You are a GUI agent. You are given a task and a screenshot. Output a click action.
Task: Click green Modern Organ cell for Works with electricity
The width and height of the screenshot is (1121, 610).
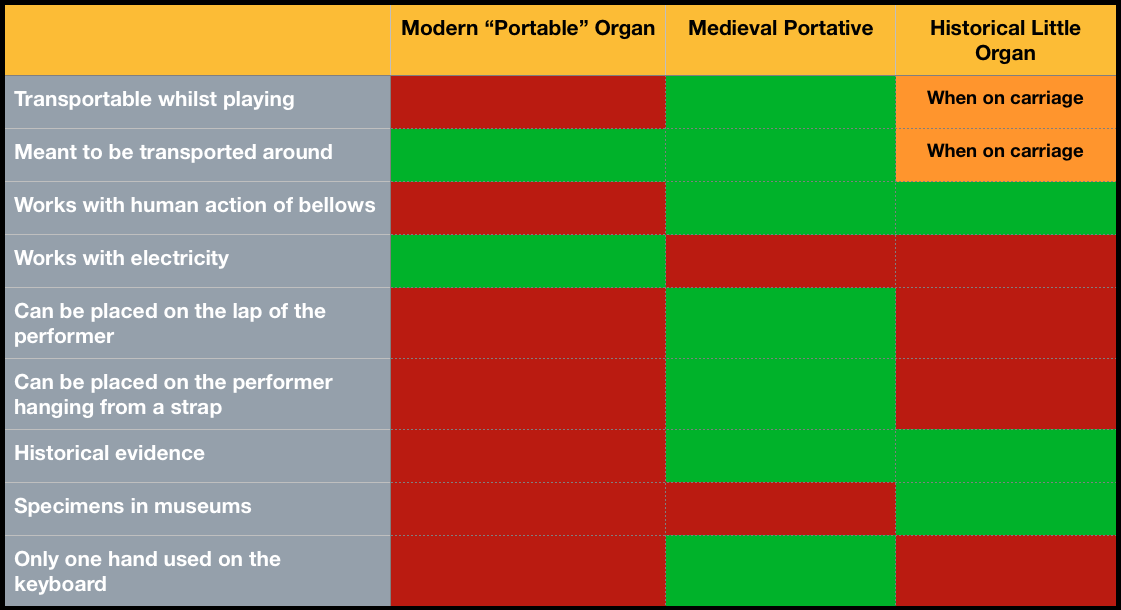[x=528, y=260]
